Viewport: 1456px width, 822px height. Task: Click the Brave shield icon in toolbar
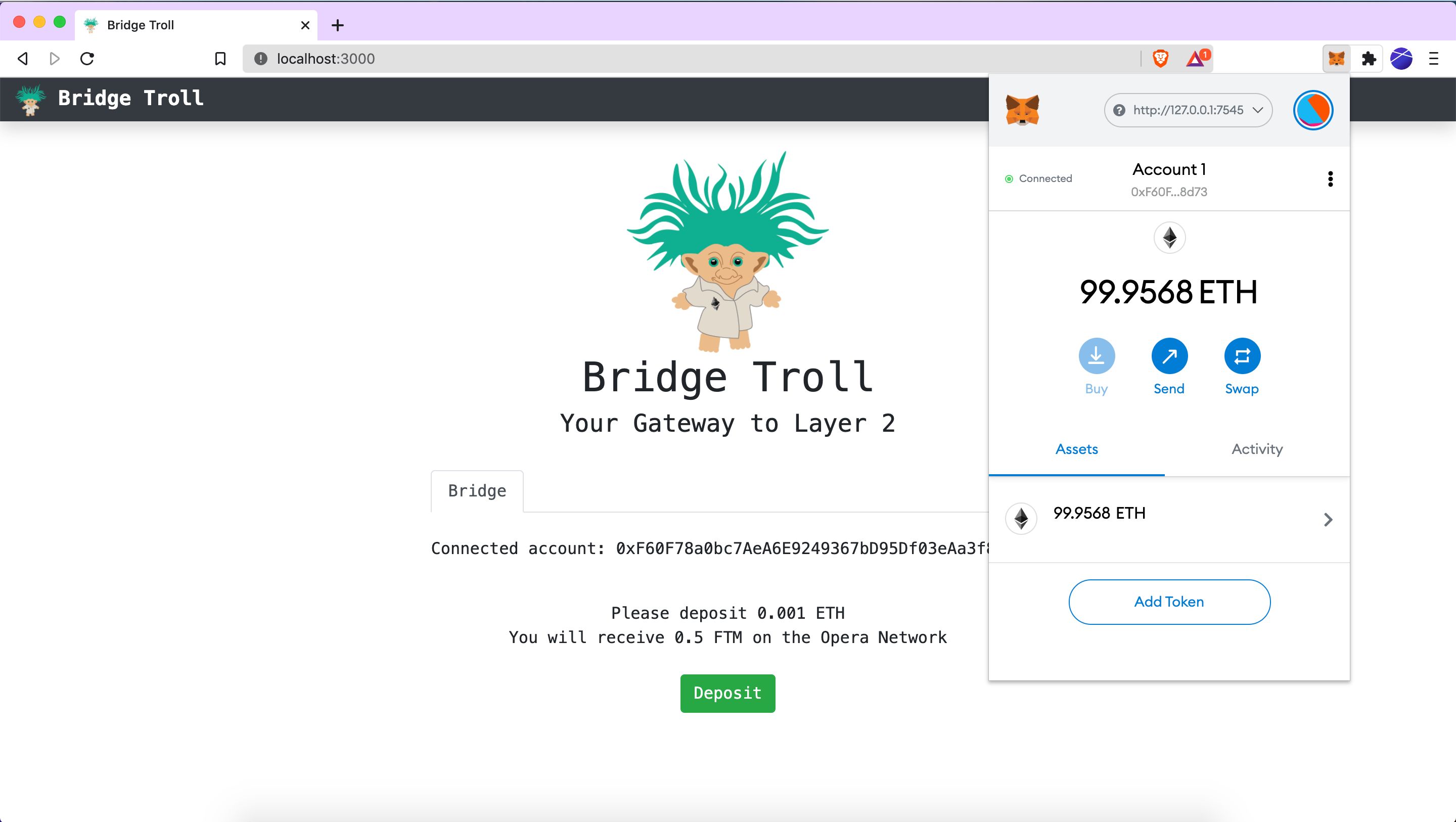click(x=1162, y=58)
